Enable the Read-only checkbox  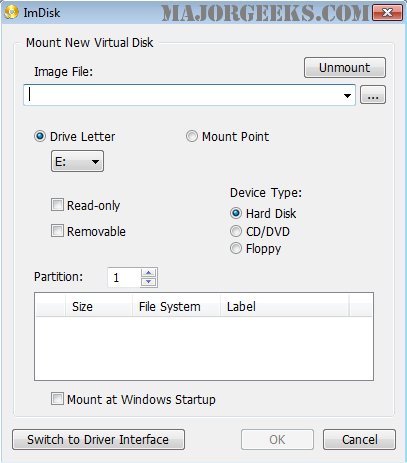click(x=57, y=205)
